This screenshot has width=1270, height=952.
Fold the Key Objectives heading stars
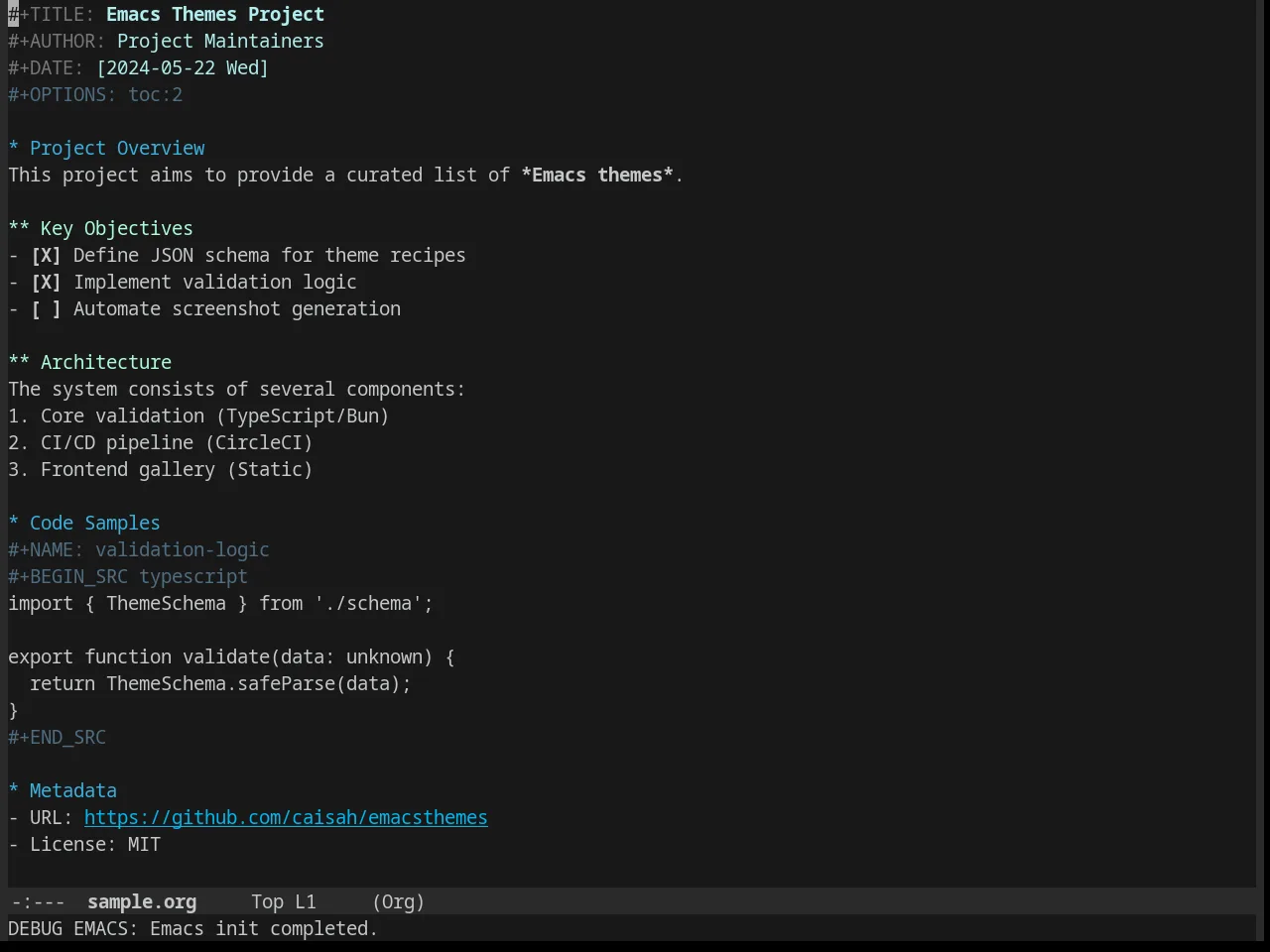(19, 228)
